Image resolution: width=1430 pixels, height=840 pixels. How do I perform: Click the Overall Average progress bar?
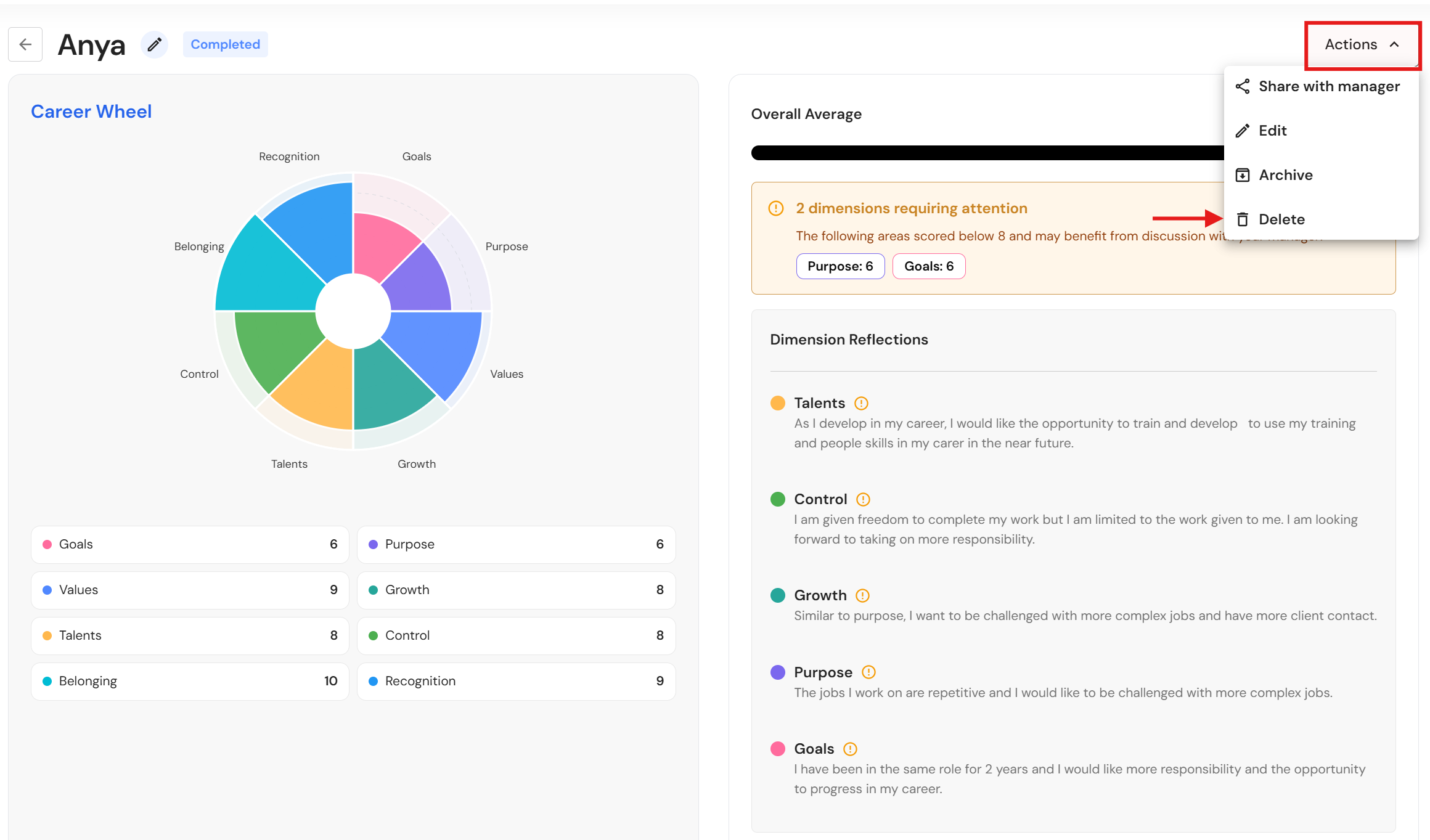(987, 153)
